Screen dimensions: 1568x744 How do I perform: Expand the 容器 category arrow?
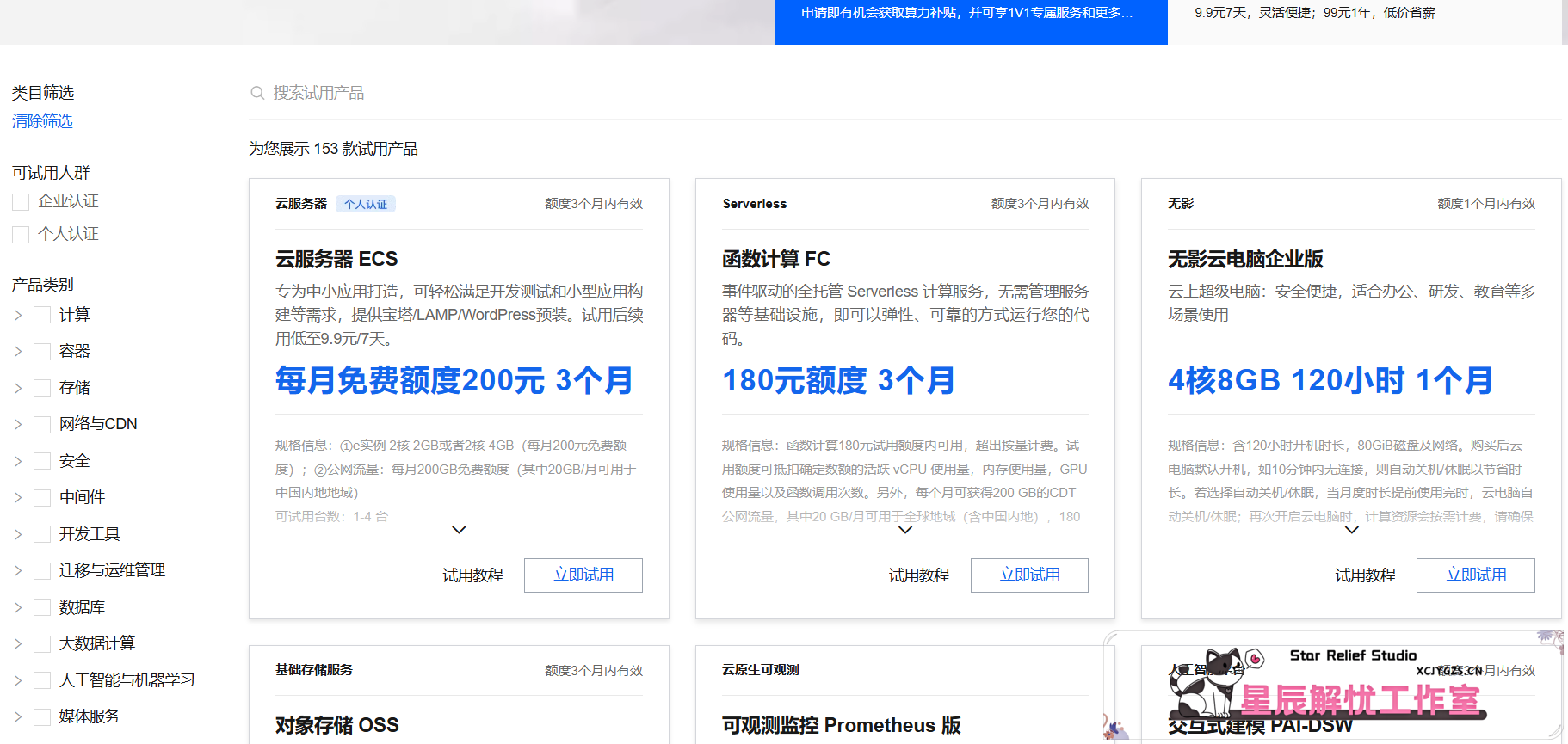pos(18,352)
